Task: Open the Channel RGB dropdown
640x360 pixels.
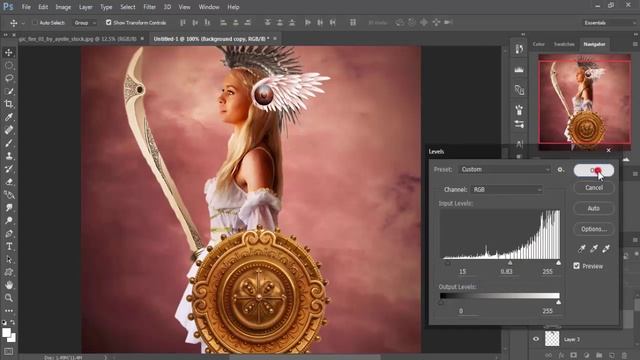Action: click(507, 189)
